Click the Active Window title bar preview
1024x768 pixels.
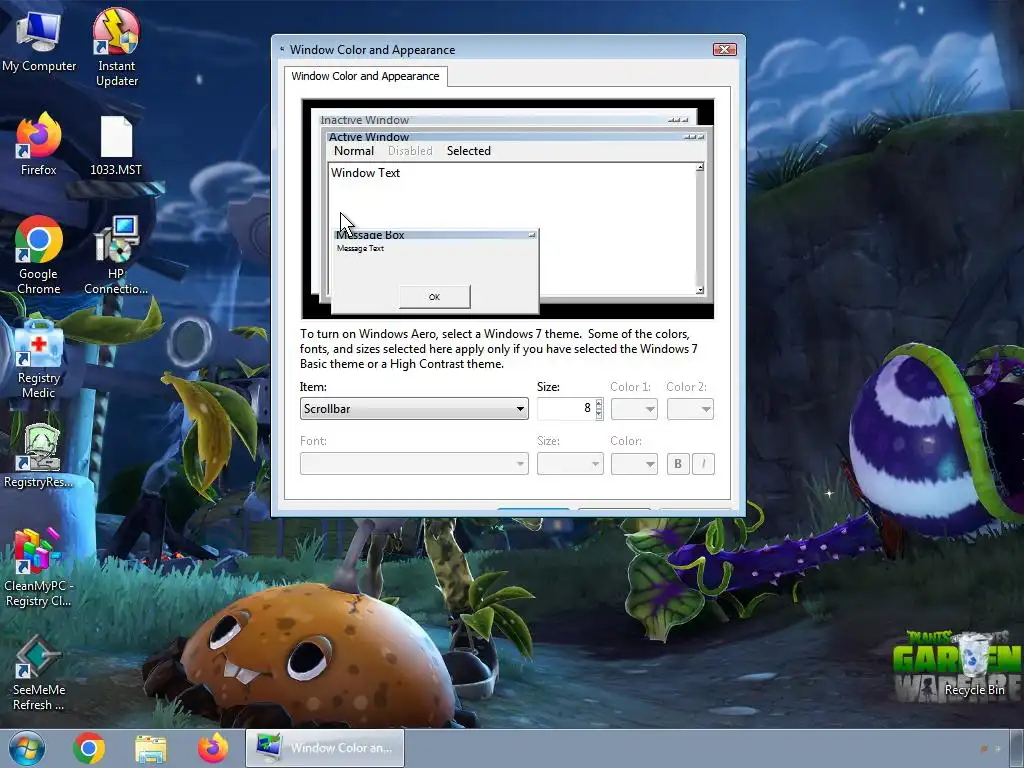click(515, 136)
